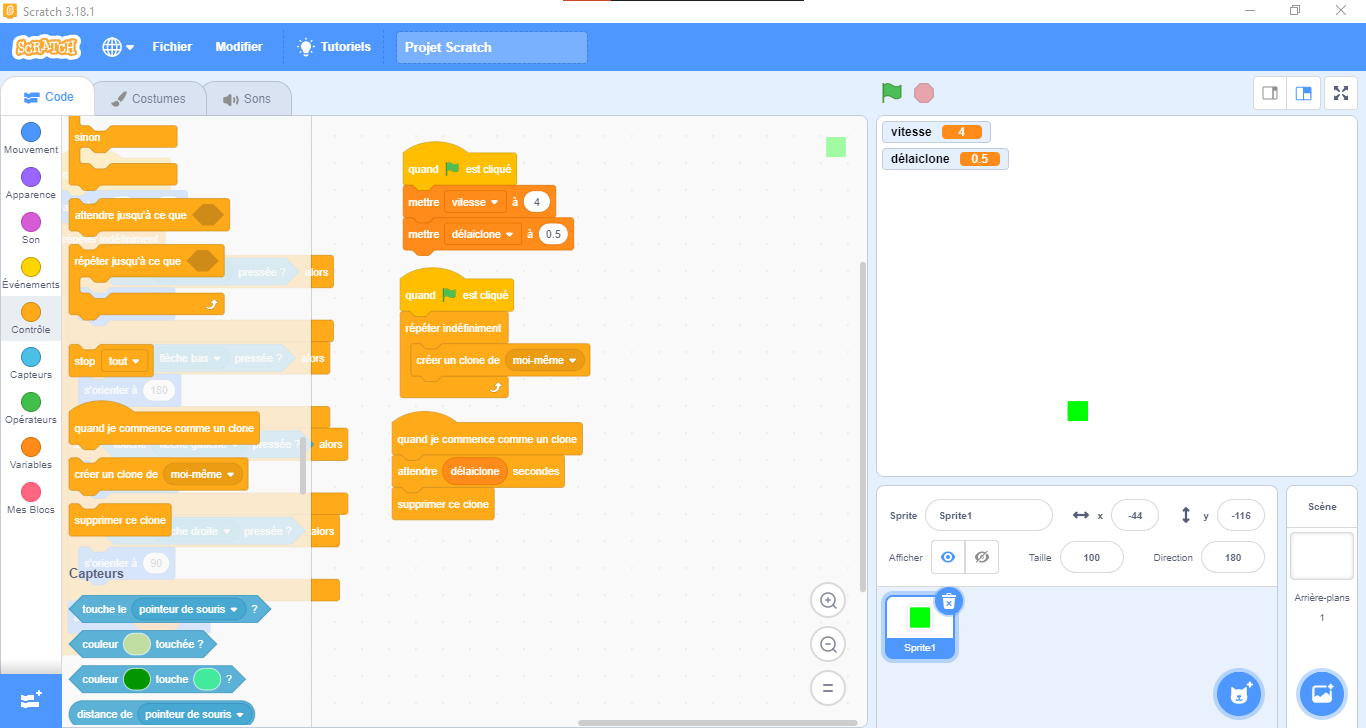1366x728 pixels.
Task: Click the choose a sprite cat button
Action: coord(1239,693)
